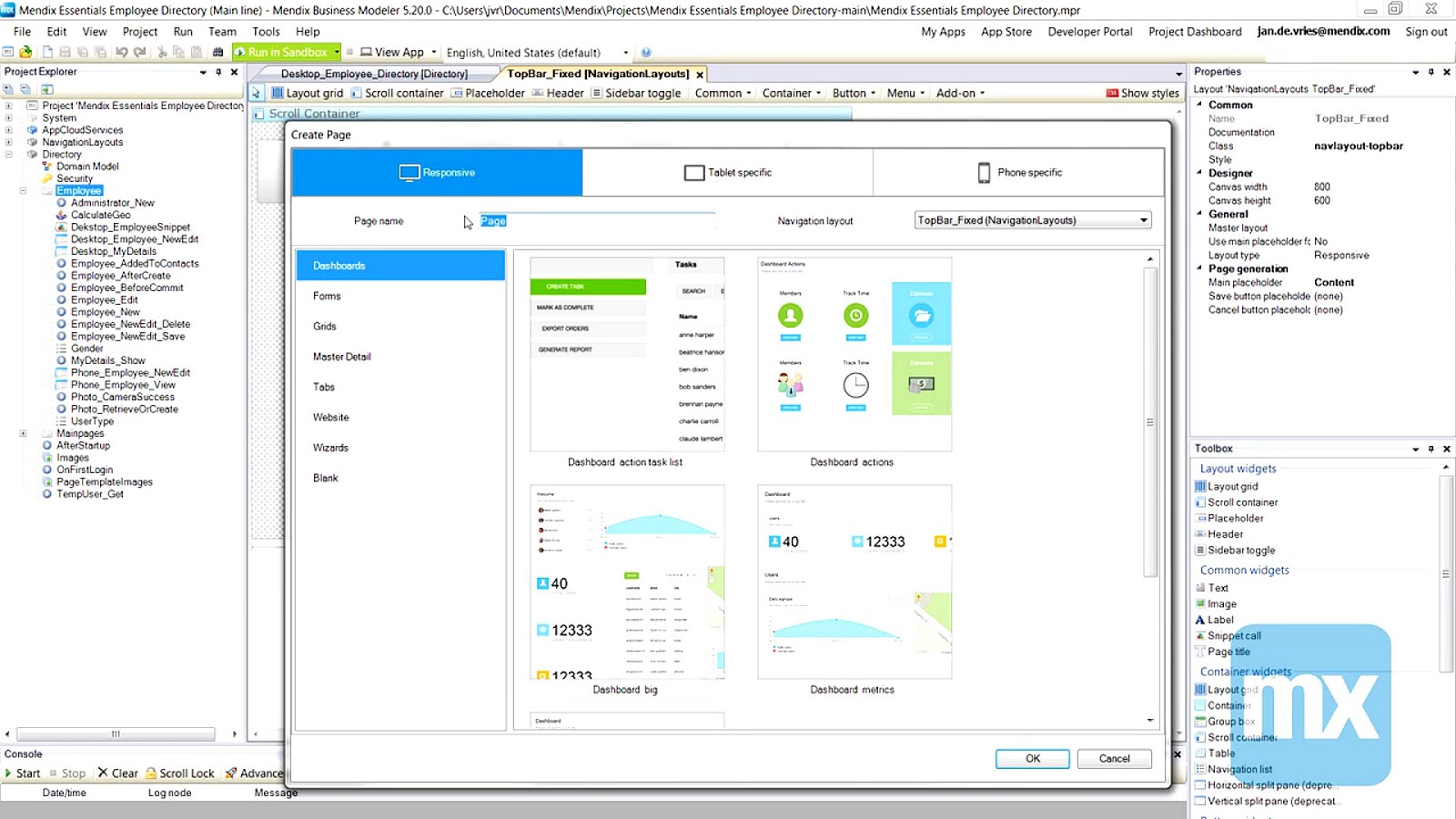
Task: Click the template list vertical scrollbar
Action: click(1150, 422)
